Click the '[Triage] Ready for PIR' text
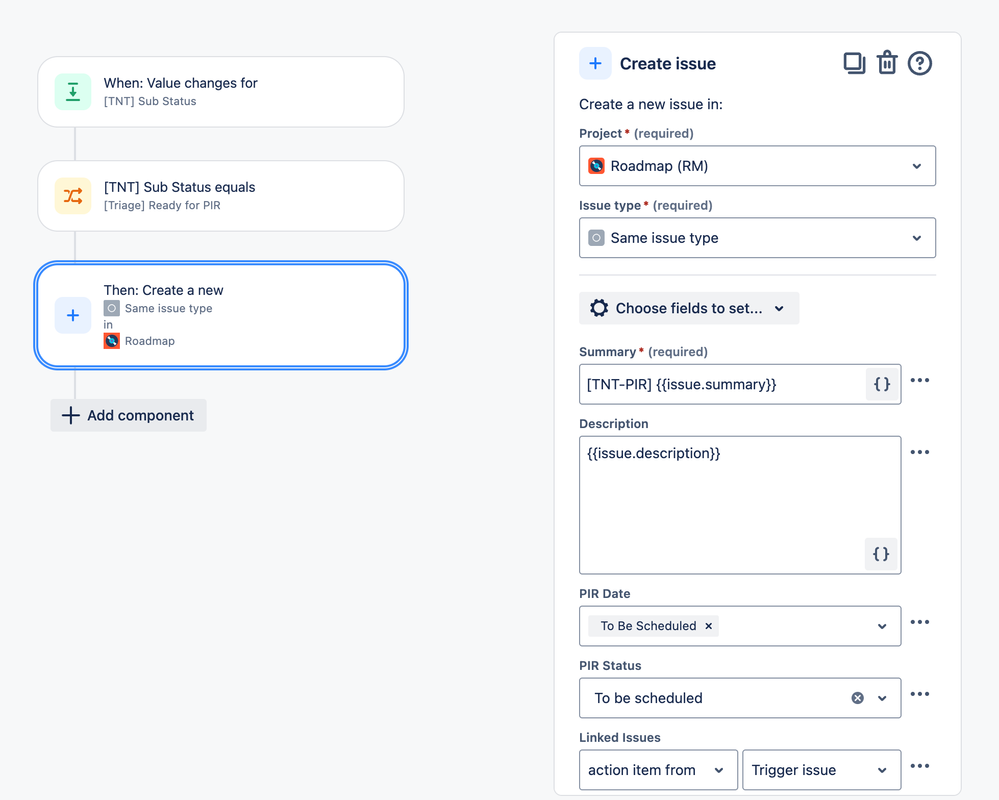The width and height of the screenshot is (999, 800). pyautogui.click(x=162, y=205)
